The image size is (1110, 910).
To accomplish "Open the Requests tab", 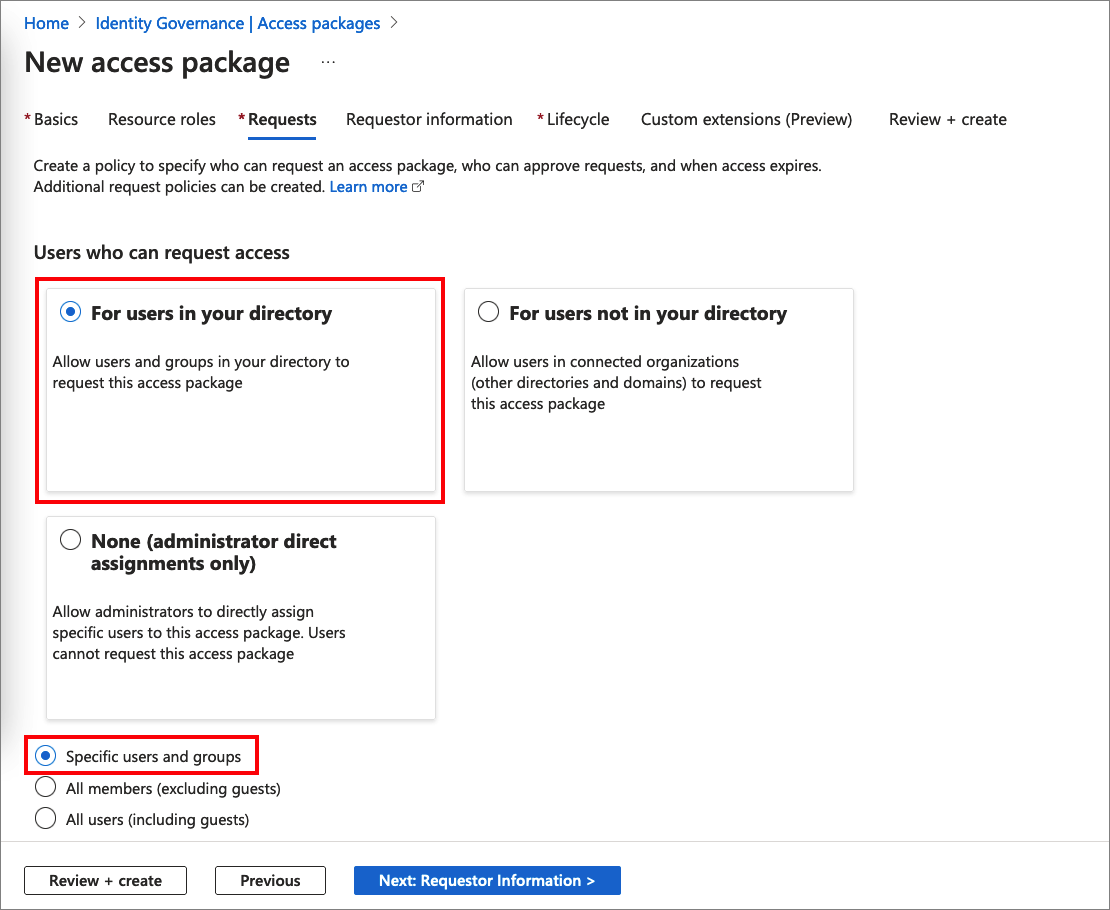I will tap(282, 119).
